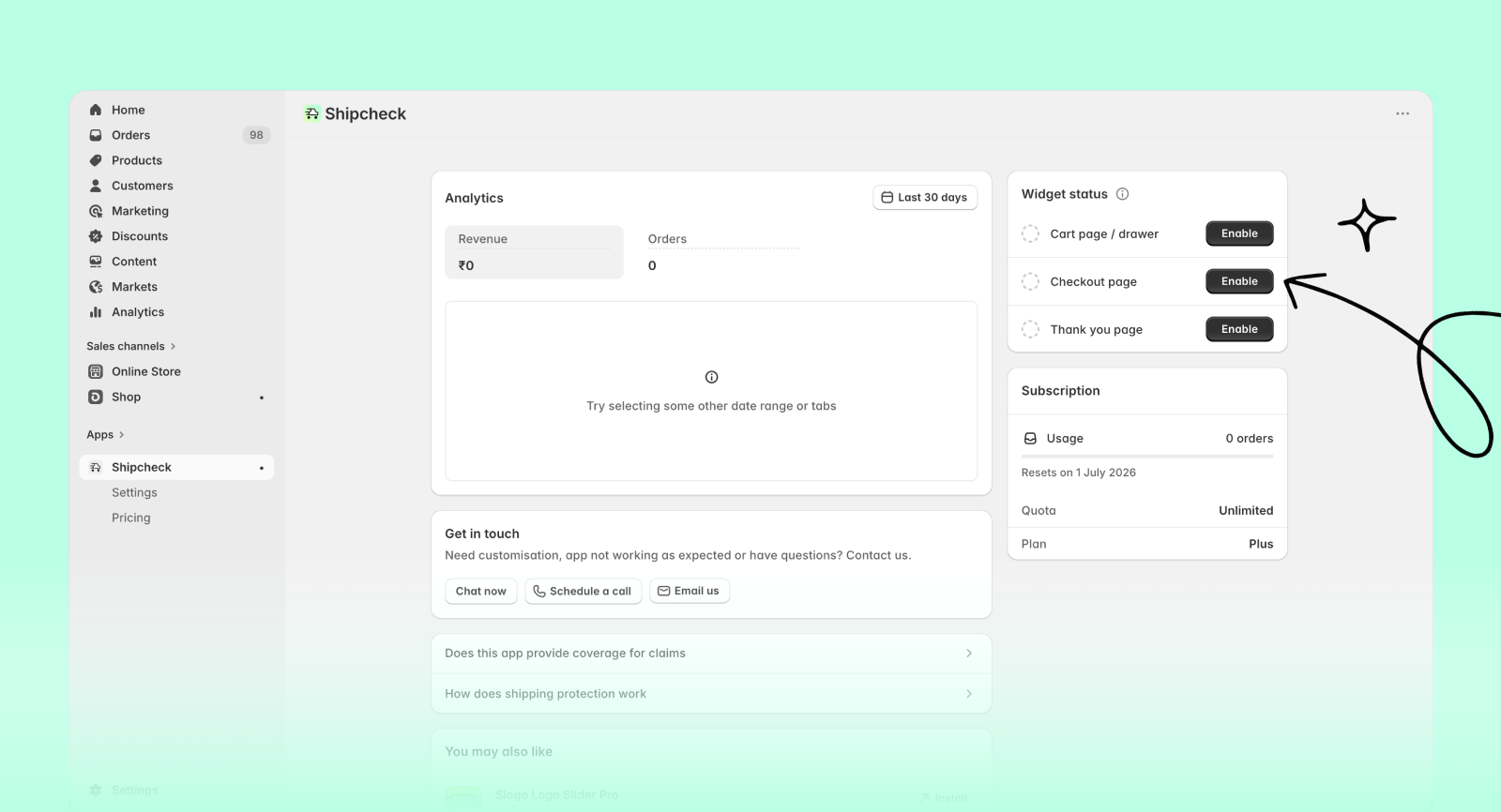Enable the Checkout page widget
Viewport: 1501px width, 812px height.
coord(1239,281)
